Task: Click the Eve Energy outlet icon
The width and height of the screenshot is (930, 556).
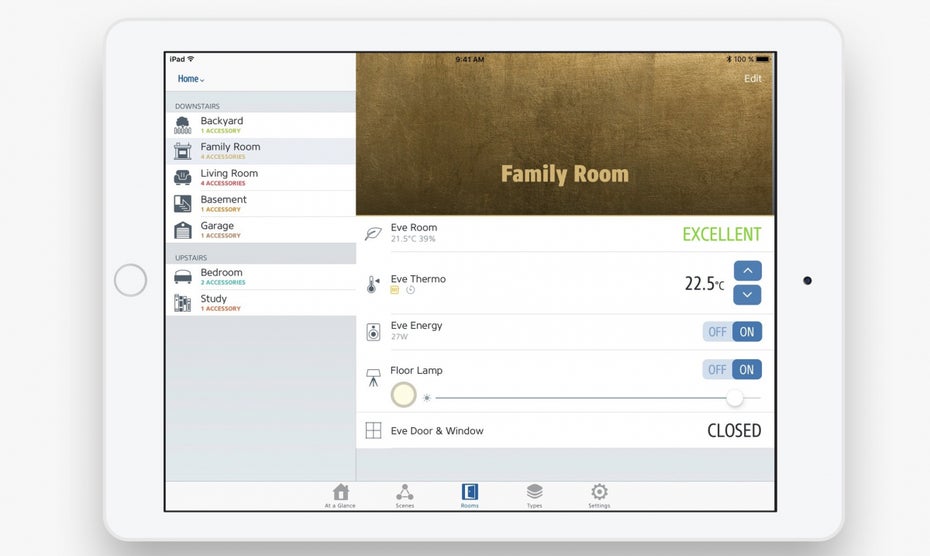Action: (x=373, y=332)
